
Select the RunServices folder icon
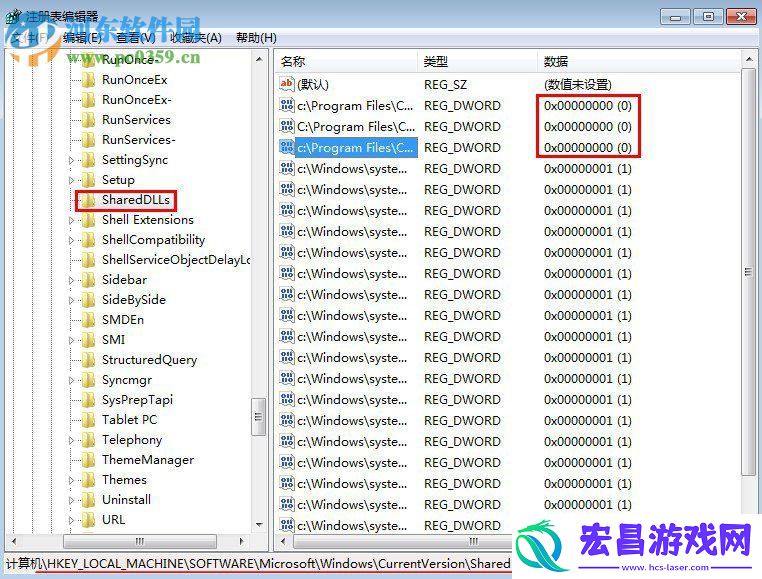tap(88, 120)
